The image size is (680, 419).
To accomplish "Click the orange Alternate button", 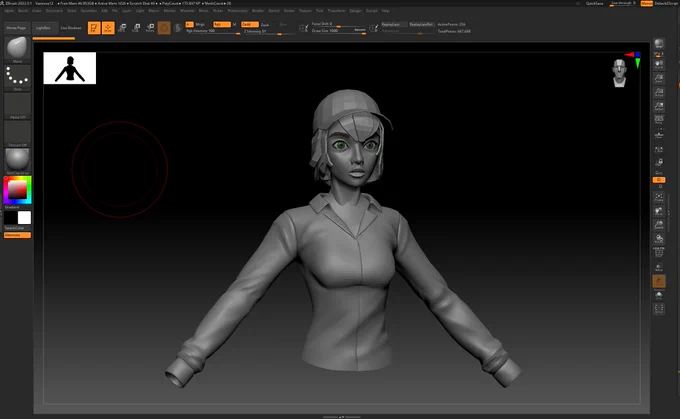I will (x=17, y=235).
